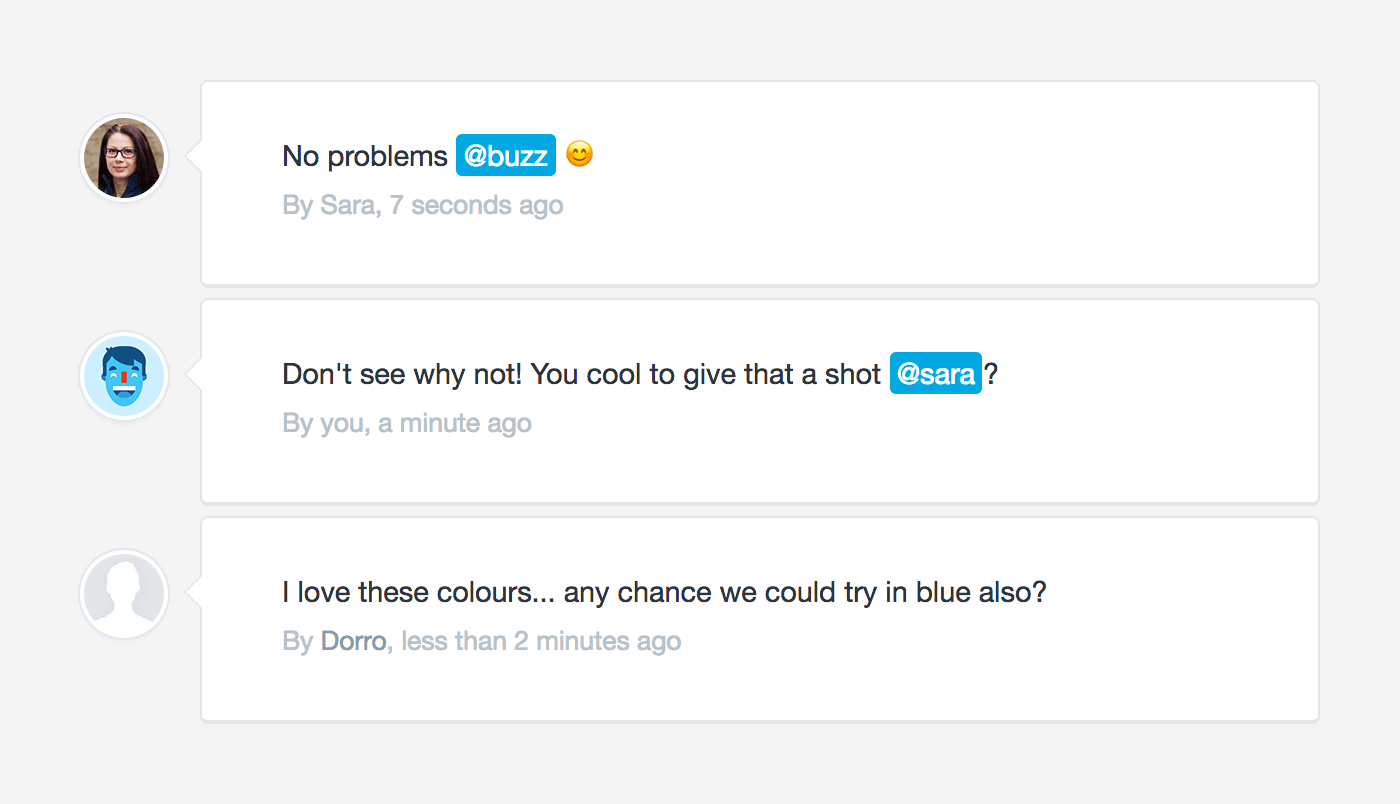This screenshot has height=804, width=1400.
Task: Click Sara's profile photo avatar
Action: [124, 158]
